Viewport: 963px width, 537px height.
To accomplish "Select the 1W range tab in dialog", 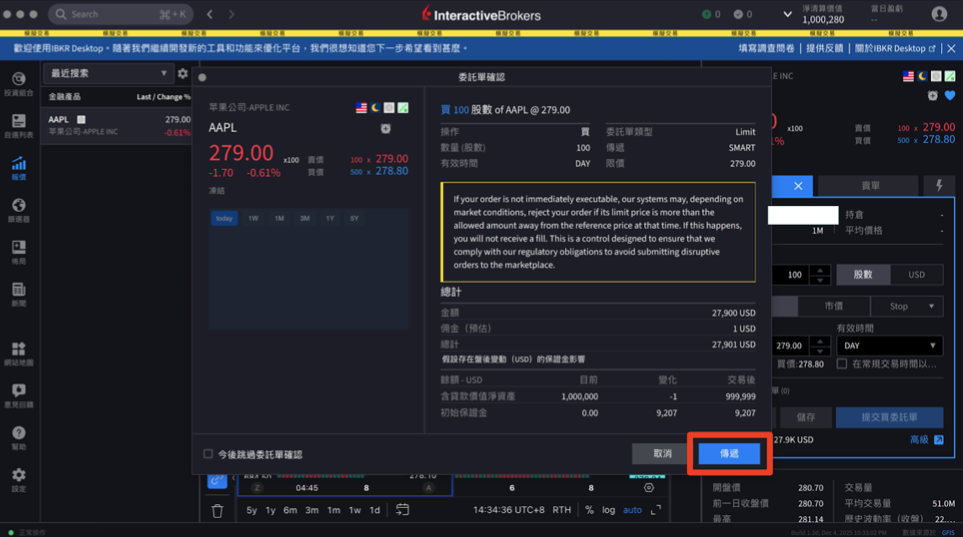I will [253, 218].
